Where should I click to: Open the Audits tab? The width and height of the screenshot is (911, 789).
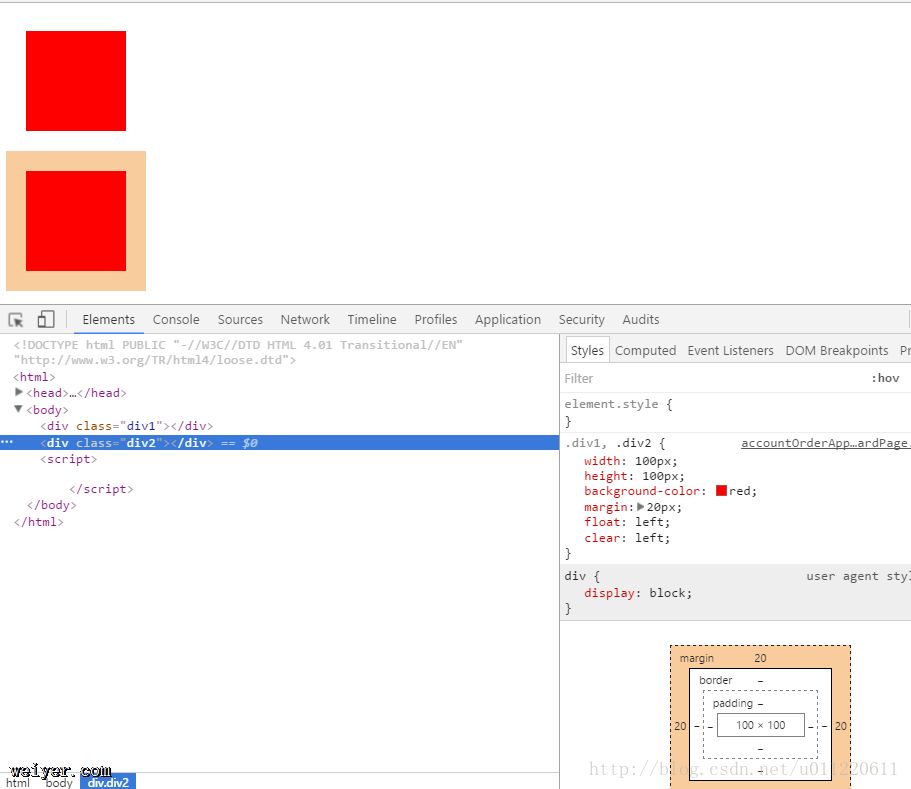[641, 320]
